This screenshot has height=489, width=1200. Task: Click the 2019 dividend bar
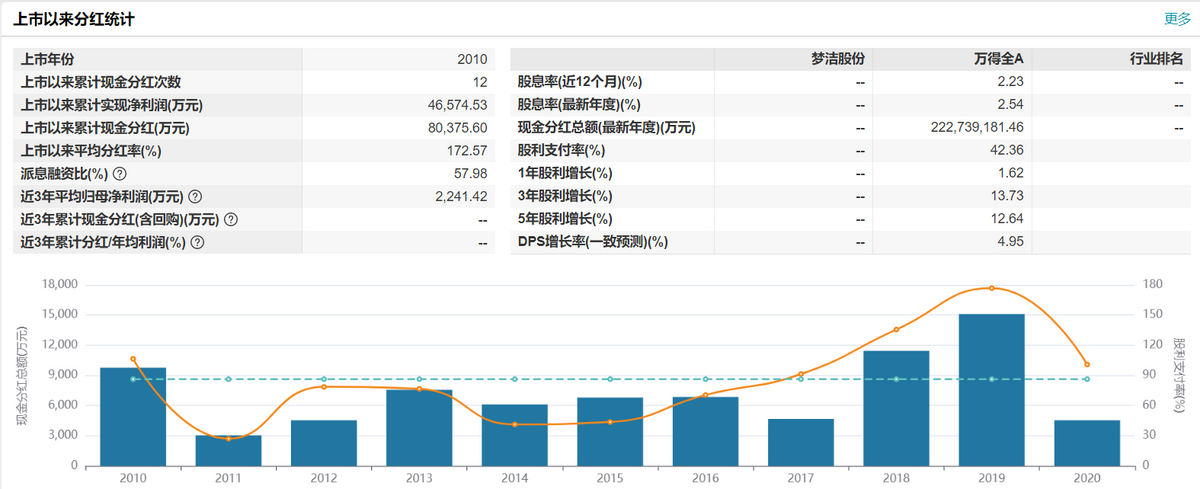click(x=992, y=389)
